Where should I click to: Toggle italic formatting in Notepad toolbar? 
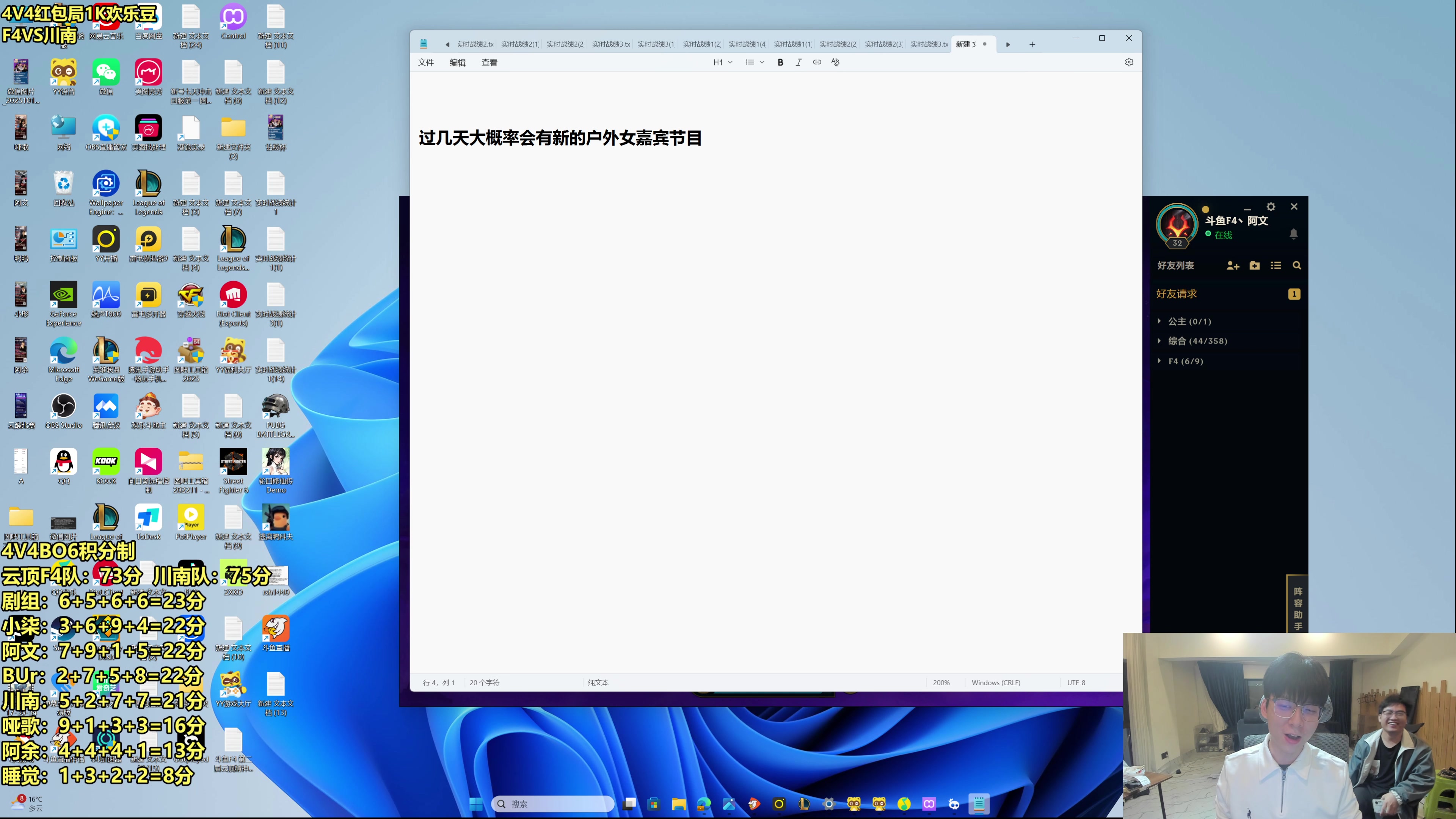pos(799,62)
